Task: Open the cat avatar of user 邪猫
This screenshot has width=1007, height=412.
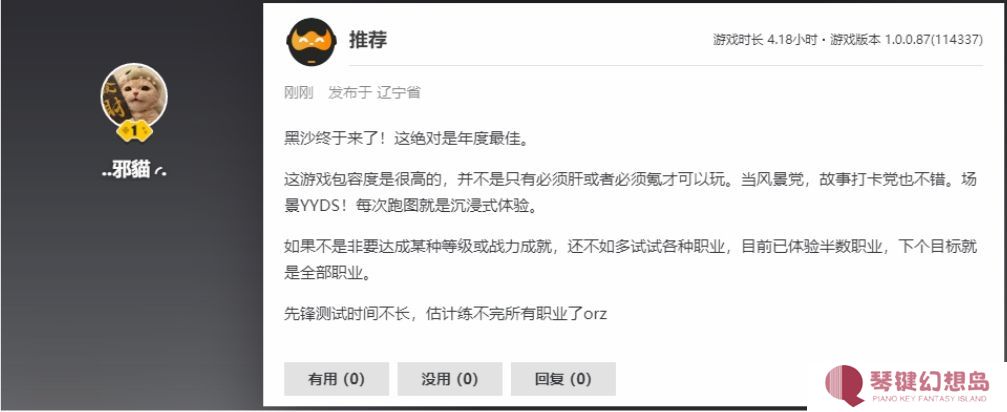Action: click(x=134, y=96)
